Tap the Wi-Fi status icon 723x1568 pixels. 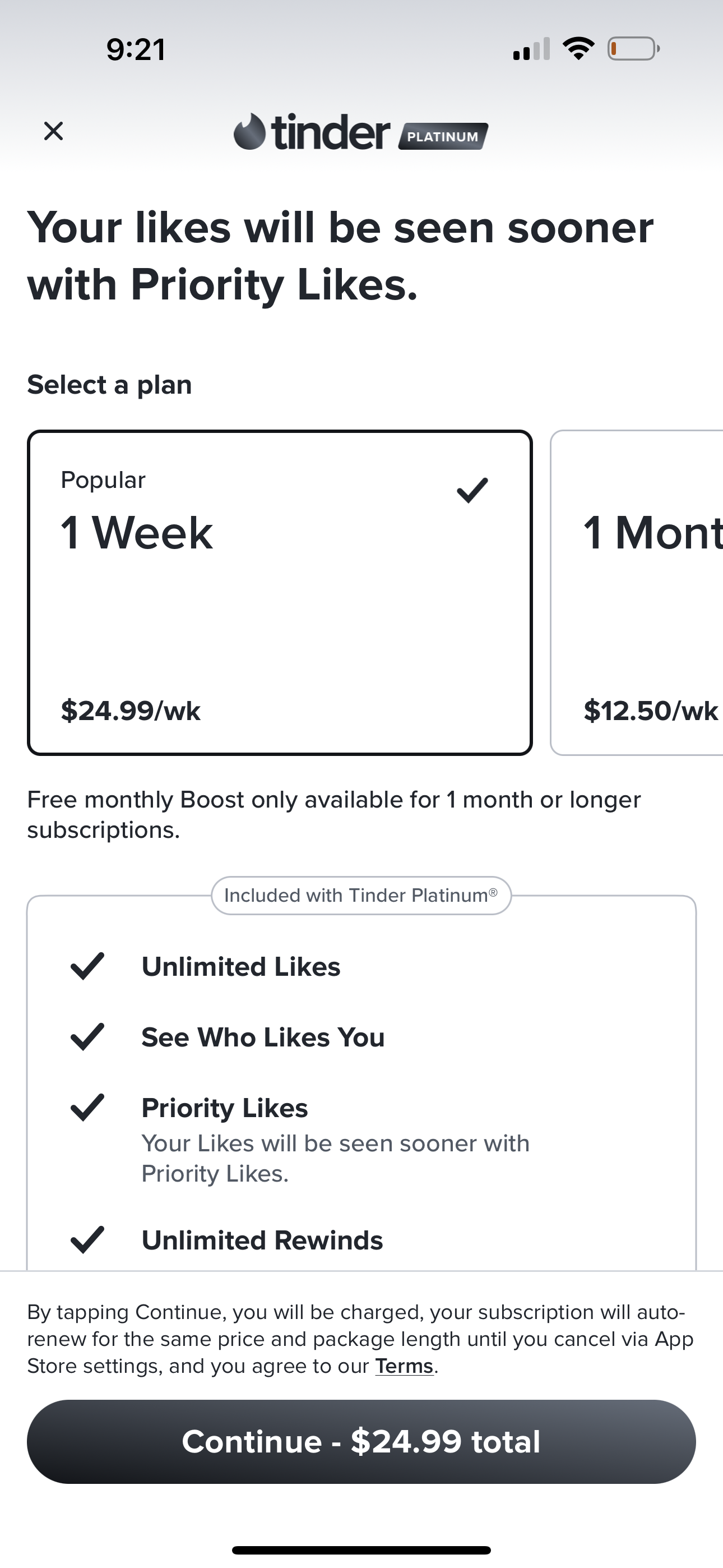[578, 49]
